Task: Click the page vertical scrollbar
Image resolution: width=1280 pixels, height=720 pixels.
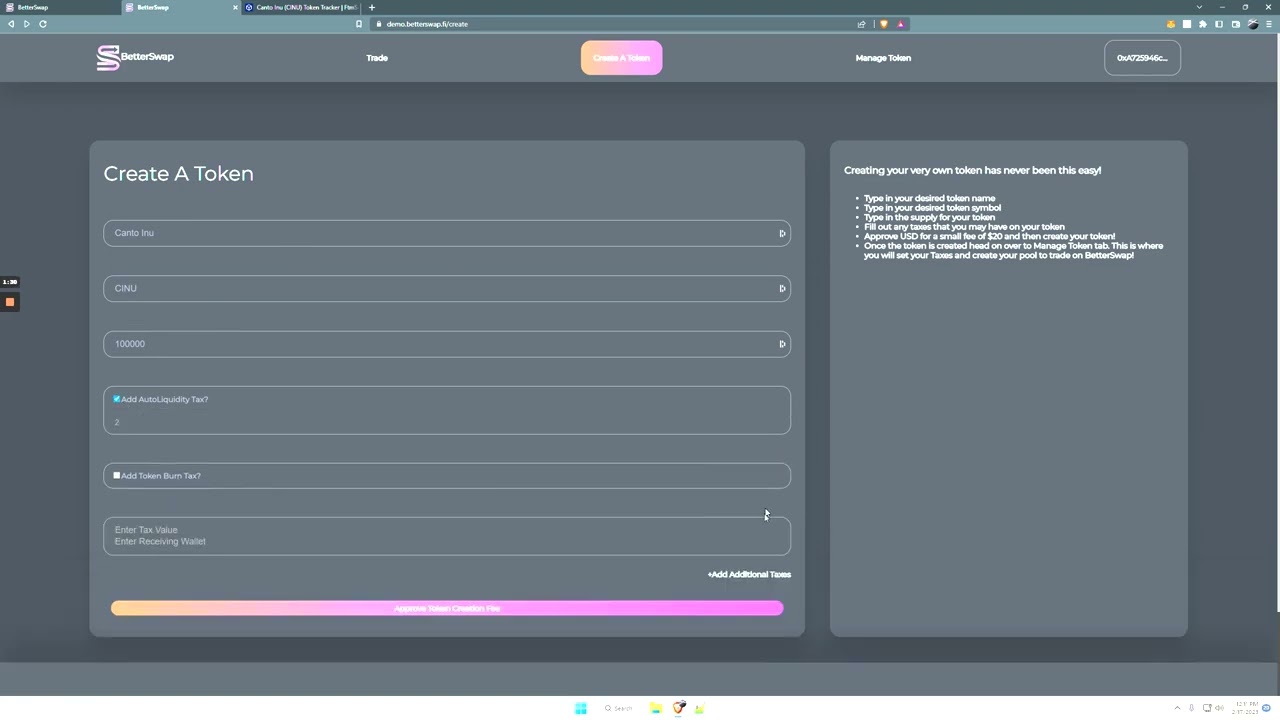Action: pos(1276,320)
